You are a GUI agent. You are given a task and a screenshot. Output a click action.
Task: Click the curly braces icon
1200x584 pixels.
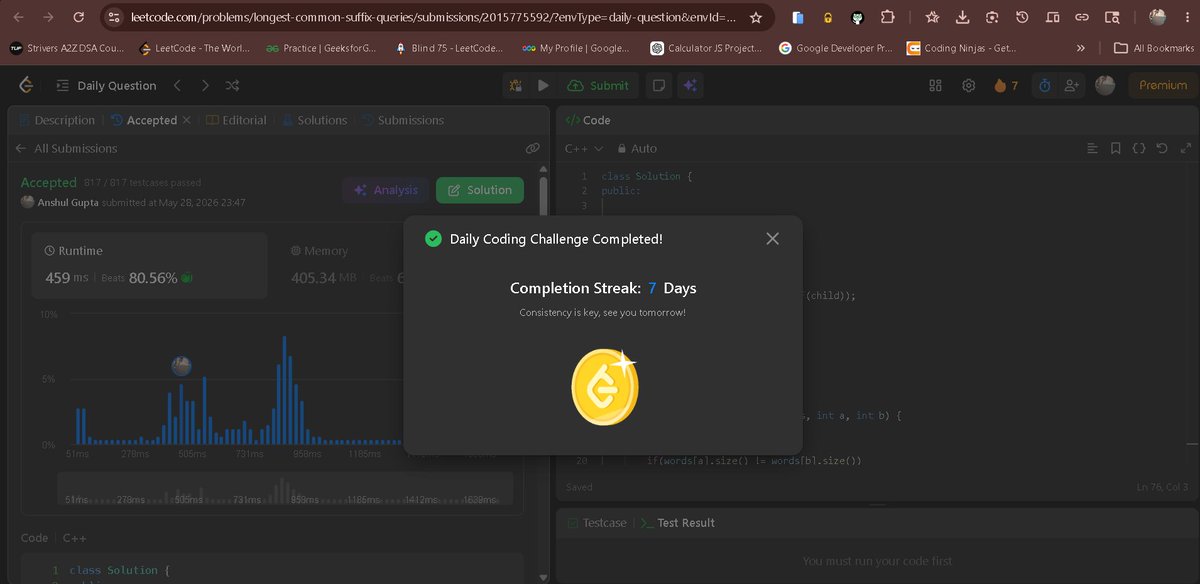point(1139,148)
